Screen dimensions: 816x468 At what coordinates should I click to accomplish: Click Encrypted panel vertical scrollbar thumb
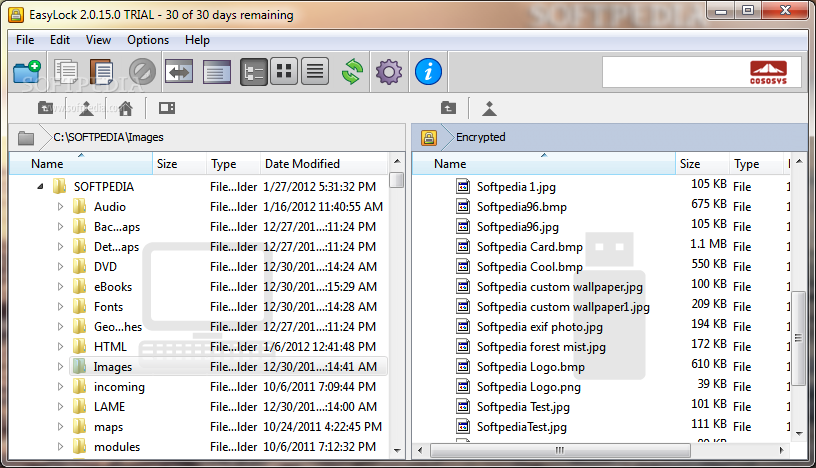tap(798, 338)
